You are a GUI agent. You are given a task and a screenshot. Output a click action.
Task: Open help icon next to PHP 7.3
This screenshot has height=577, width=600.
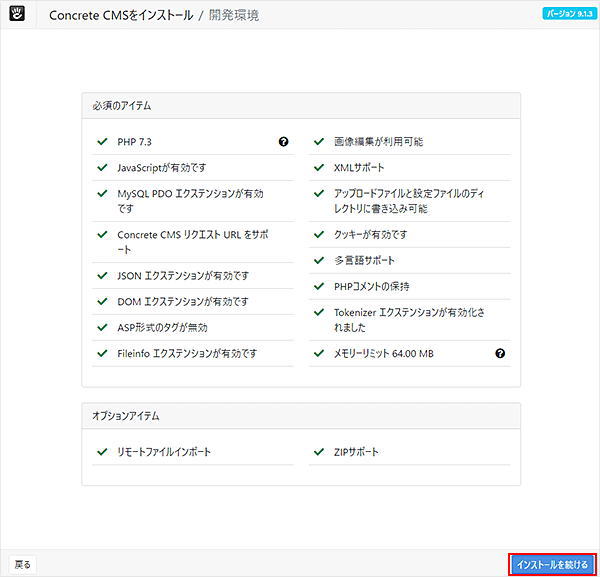pyautogui.click(x=283, y=142)
